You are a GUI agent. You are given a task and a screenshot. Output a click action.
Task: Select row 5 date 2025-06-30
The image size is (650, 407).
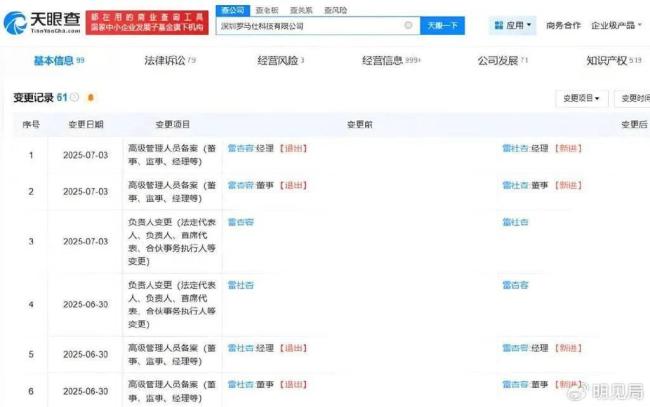(x=85, y=354)
